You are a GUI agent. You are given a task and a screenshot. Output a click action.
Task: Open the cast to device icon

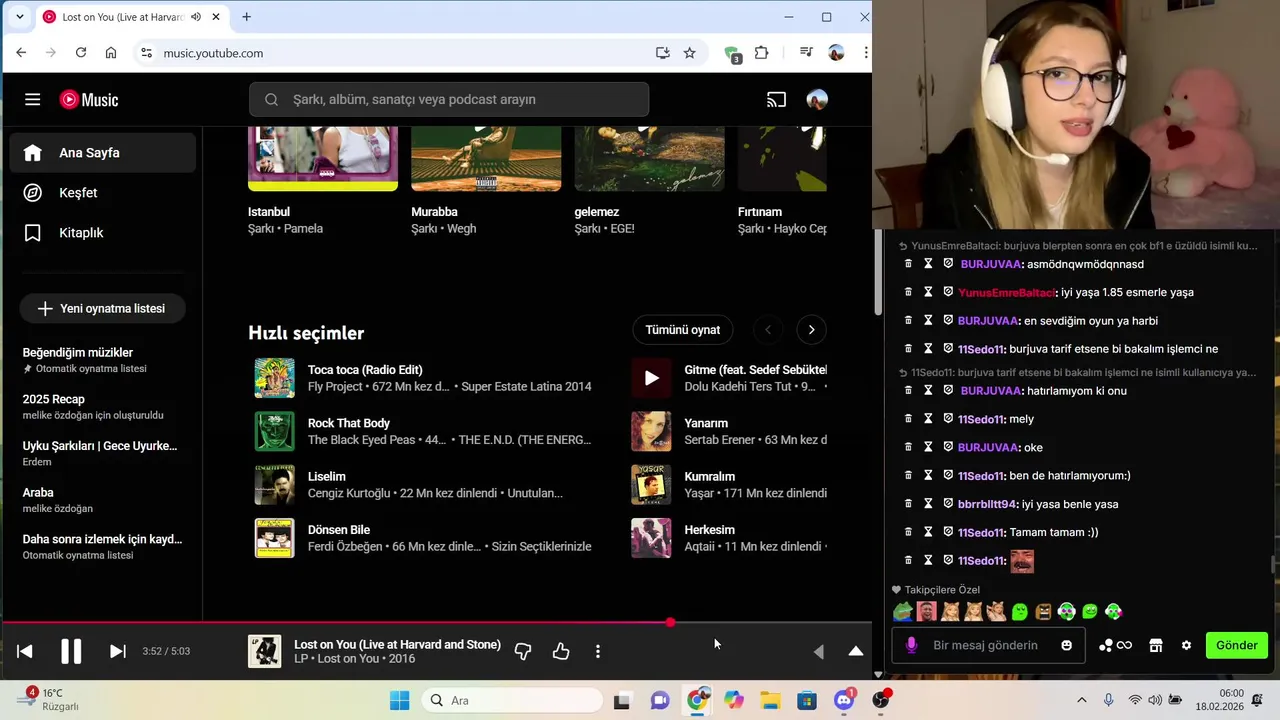pos(776,99)
